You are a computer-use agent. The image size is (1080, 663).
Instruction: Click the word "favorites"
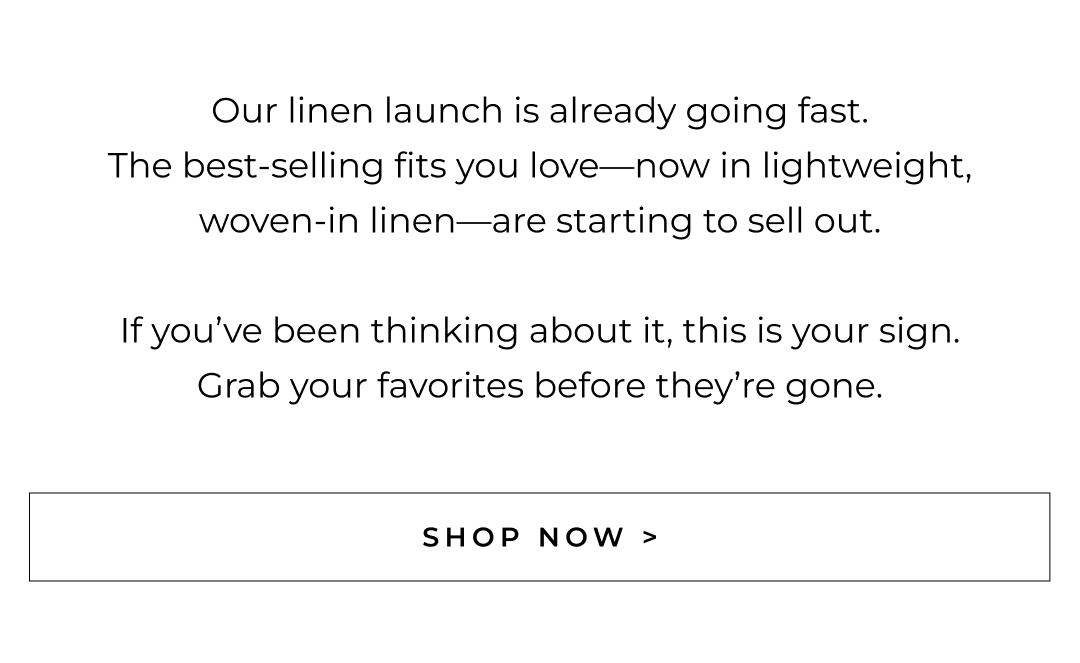(x=450, y=386)
